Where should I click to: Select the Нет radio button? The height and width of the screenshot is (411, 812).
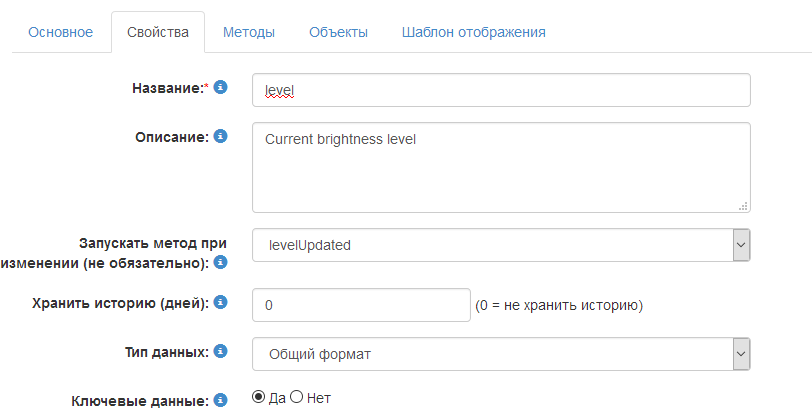[297, 397]
